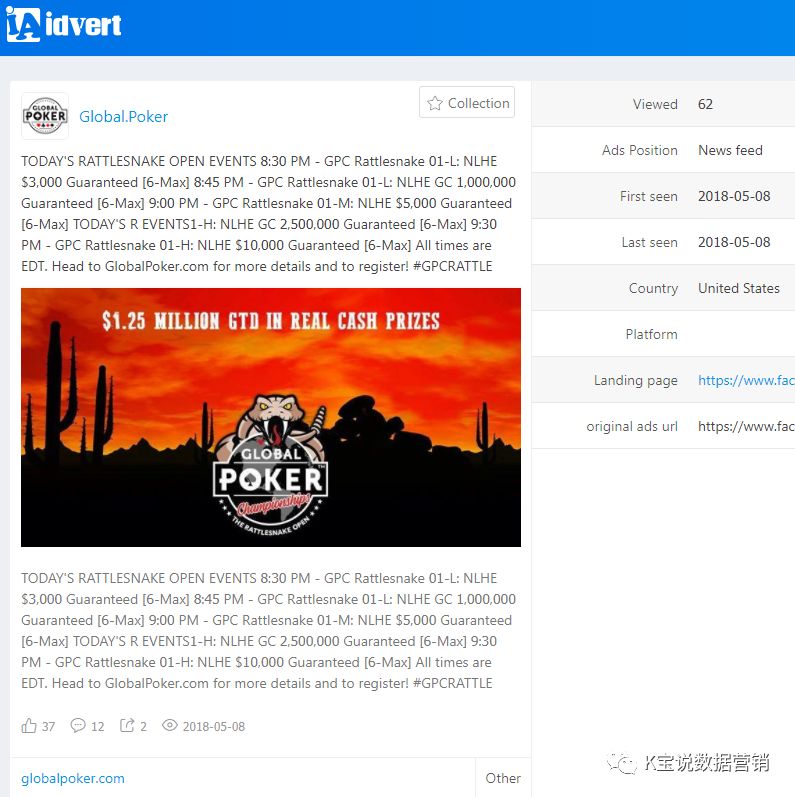Screen dimensions: 795x797
Task: Click the thumbs-up like icon
Action: click(x=28, y=725)
